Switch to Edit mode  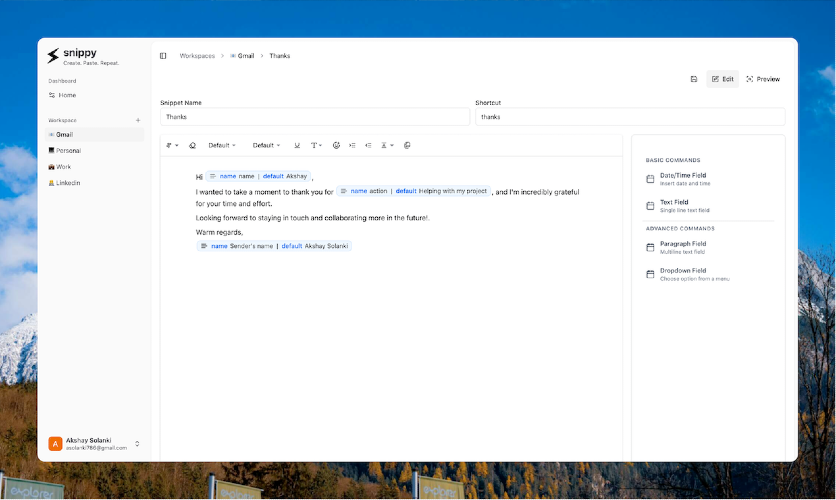coord(722,79)
